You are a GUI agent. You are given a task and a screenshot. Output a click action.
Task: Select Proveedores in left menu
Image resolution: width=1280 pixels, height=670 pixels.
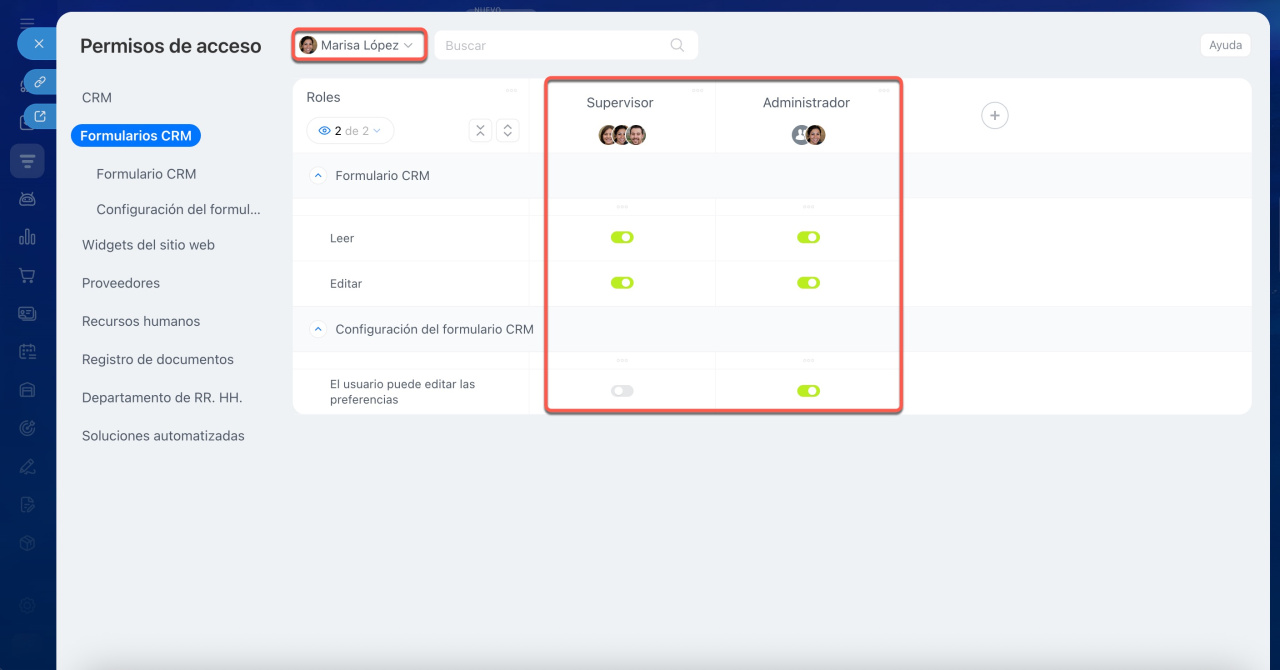121,283
